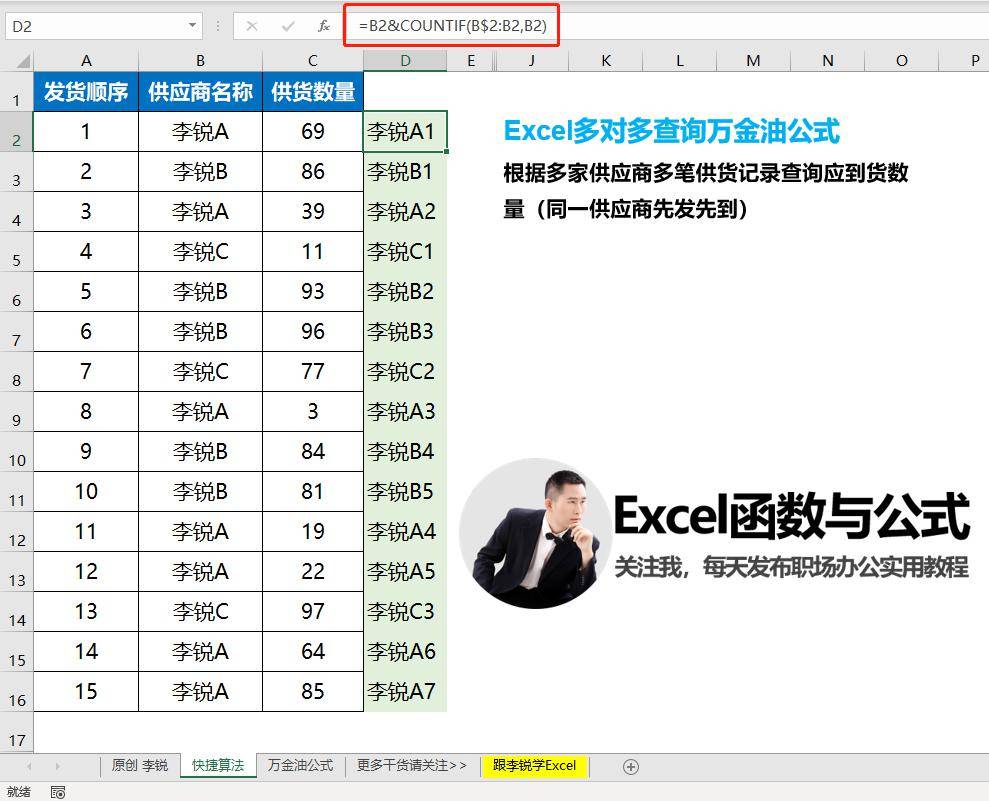Click quantity cell 86
Image resolution: width=989 pixels, height=801 pixels.
coord(313,172)
